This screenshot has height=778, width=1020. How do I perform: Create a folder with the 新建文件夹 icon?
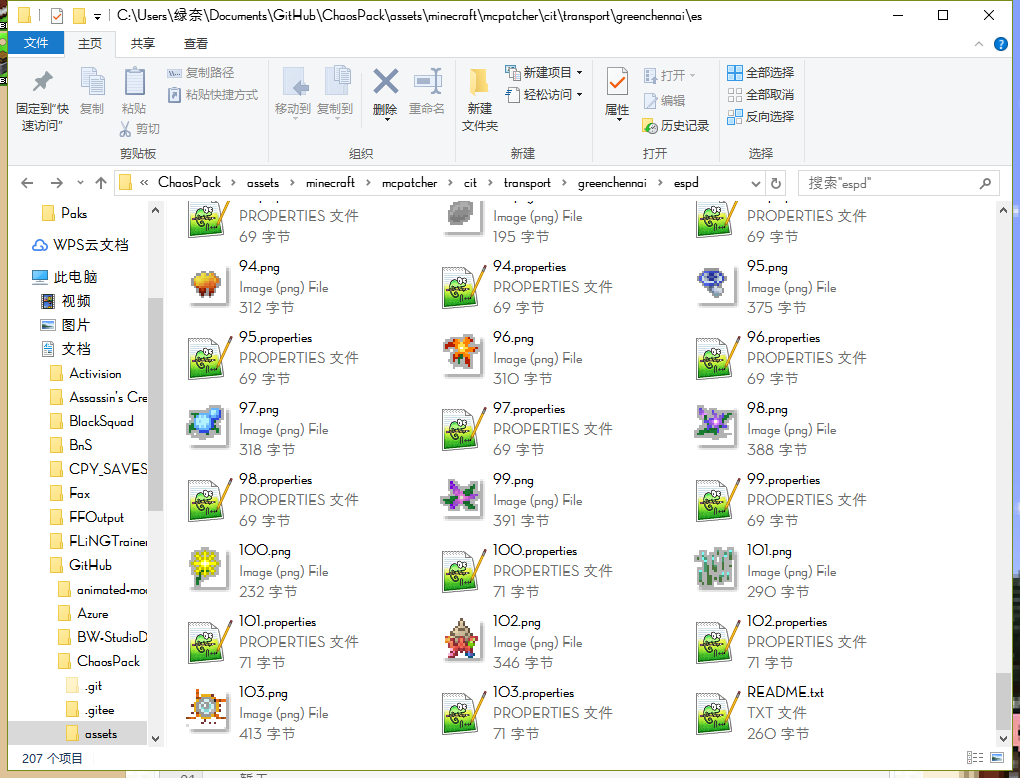pos(479,83)
